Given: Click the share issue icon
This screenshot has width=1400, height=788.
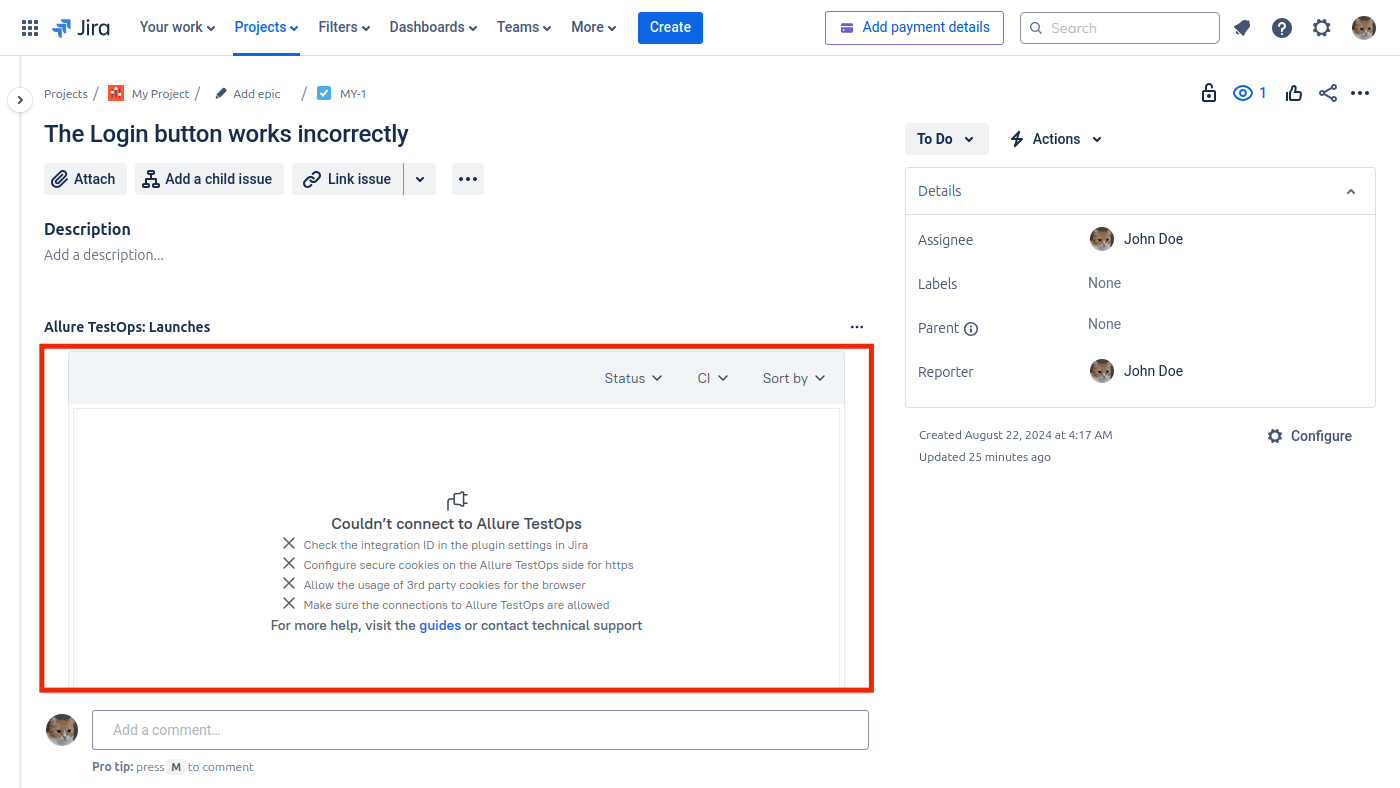Looking at the screenshot, I should pyautogui.click(x=1328, y=93).
